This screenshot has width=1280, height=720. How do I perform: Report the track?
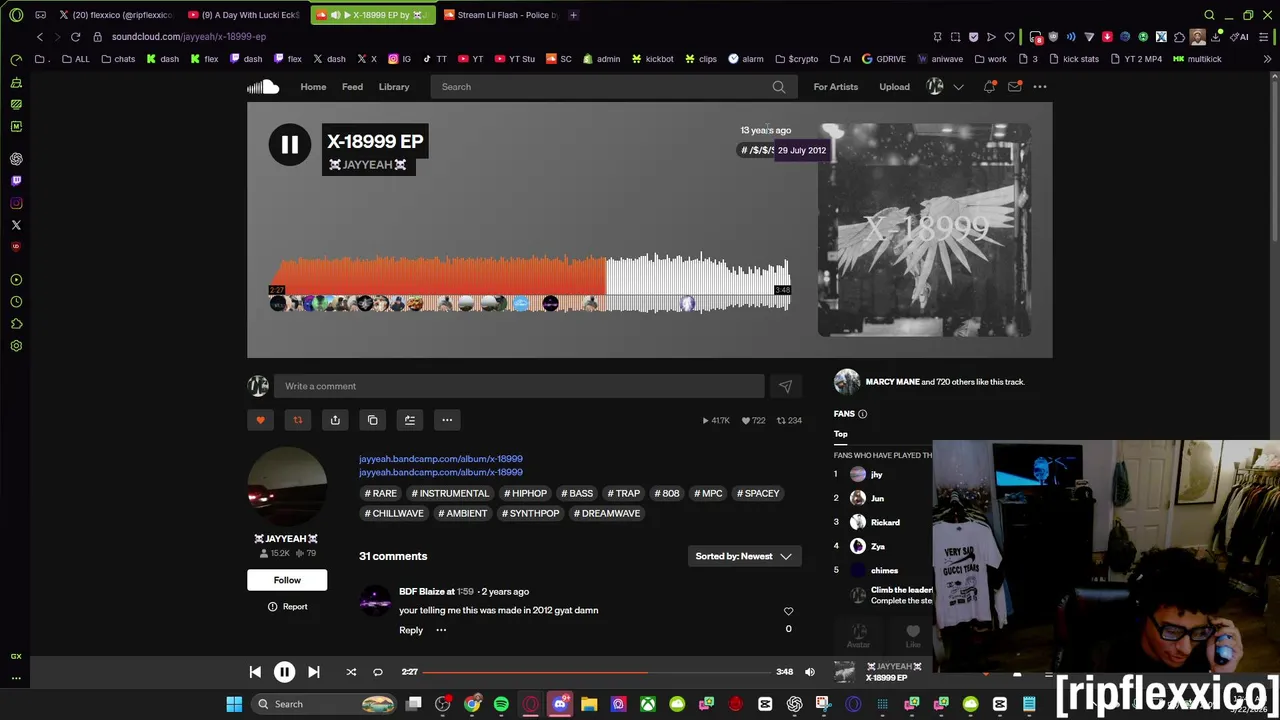tap(287, 606)
